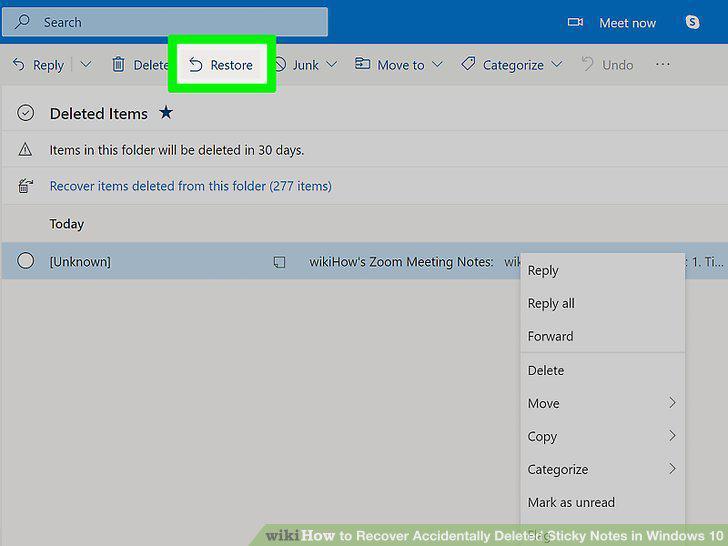This screenshot has width=728, height=546.
Task: Click the Delete trash can icon
Action: (x=118, y=65)
